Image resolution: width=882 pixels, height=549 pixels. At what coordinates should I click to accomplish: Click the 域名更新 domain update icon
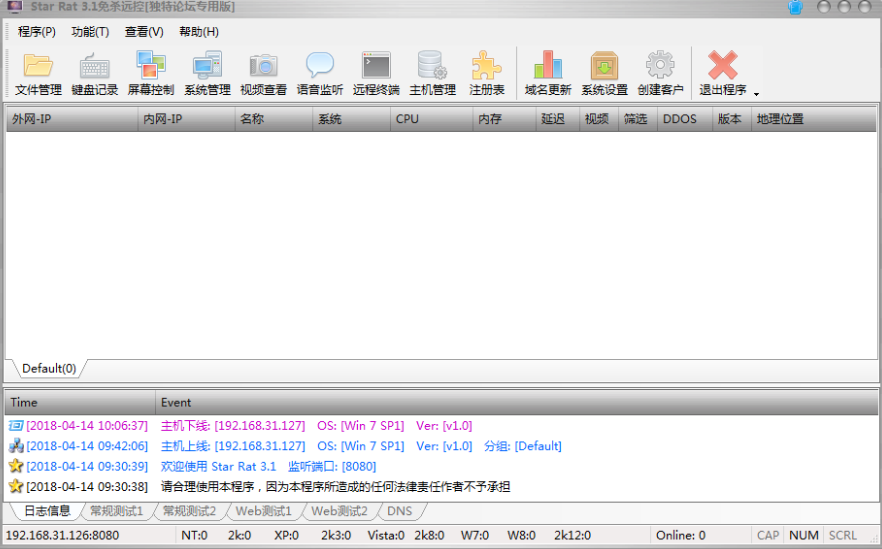pos(548,65)
